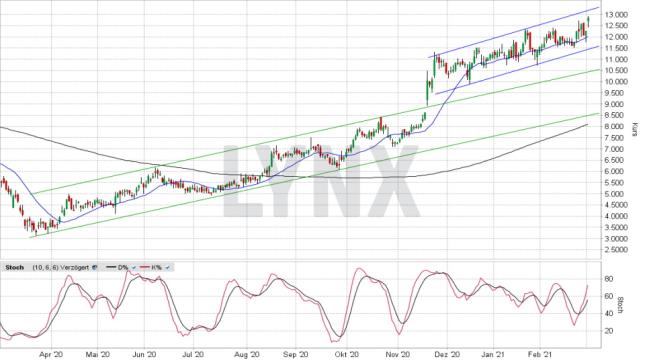
Task: Click the 40 level on Stoch axis
Action: click(x=609, y=314)
